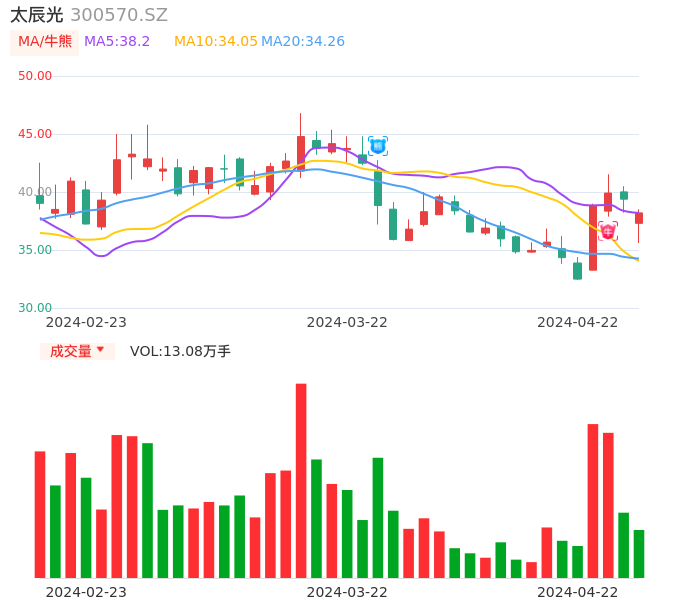Click the 2024-02-23 date on price axis
This screenshot has height=606, width=686.
[x=86, y=322]
